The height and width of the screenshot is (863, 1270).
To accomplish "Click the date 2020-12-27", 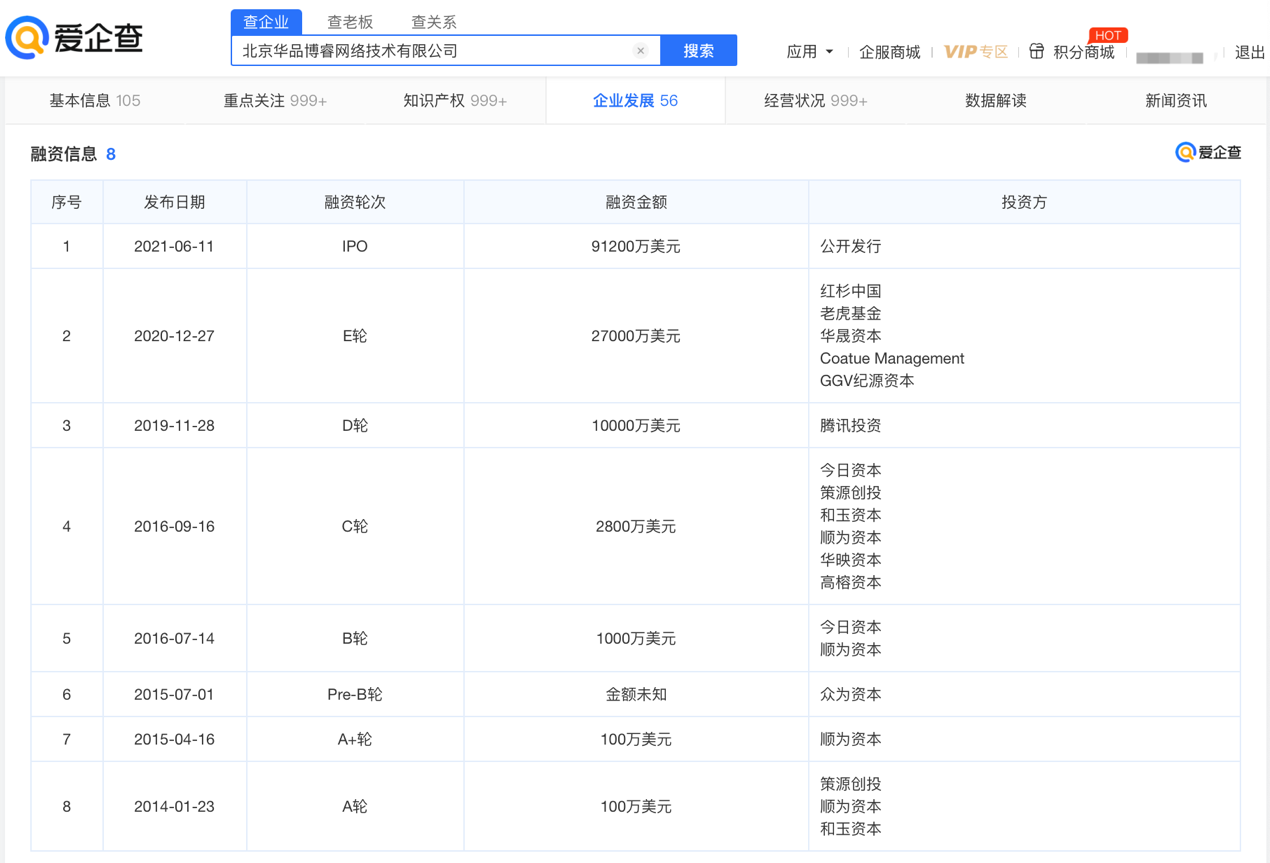I will [x=174, y=336].
